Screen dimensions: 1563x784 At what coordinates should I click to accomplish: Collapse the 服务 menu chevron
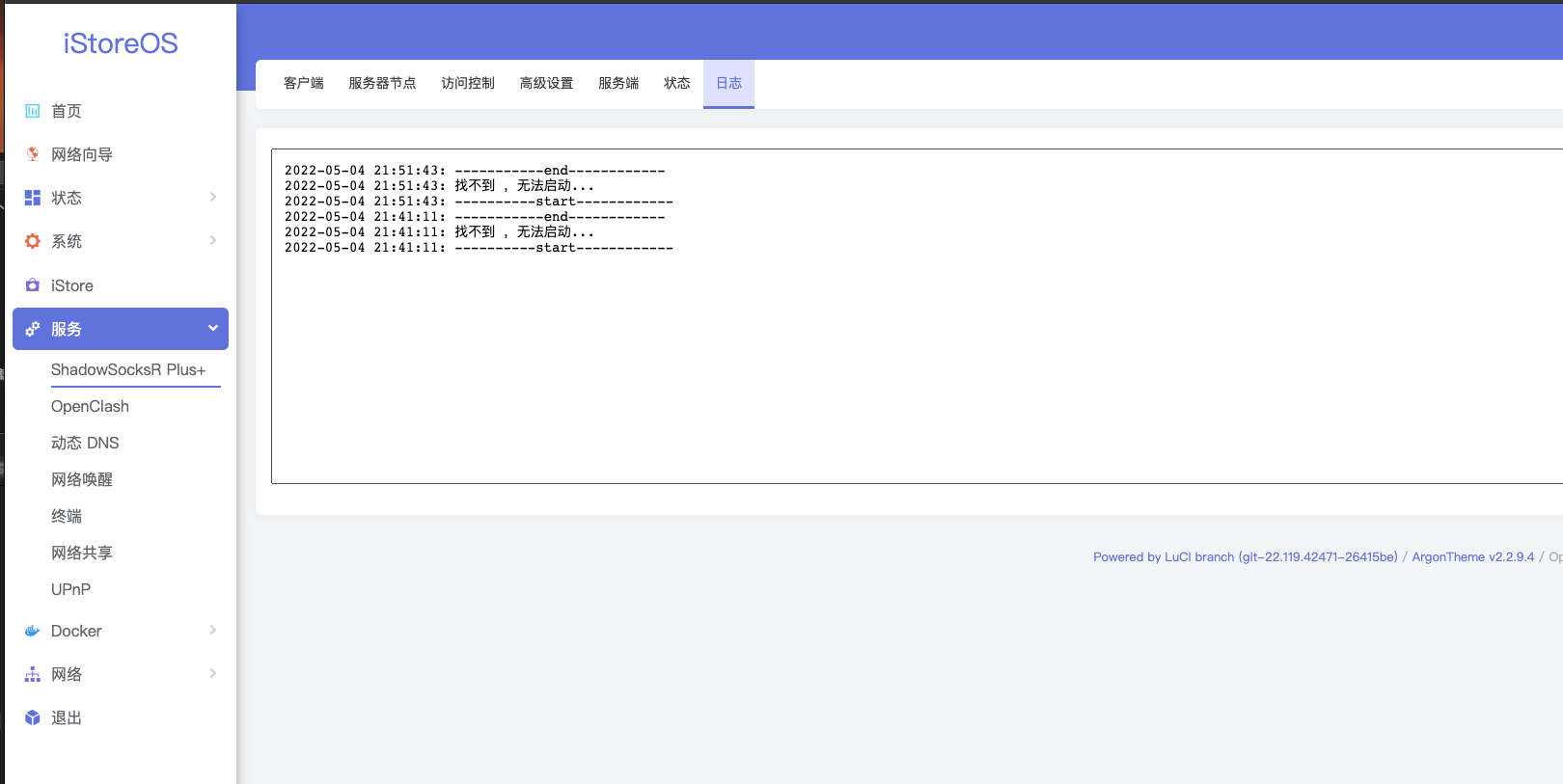click(x=212, y=328)
